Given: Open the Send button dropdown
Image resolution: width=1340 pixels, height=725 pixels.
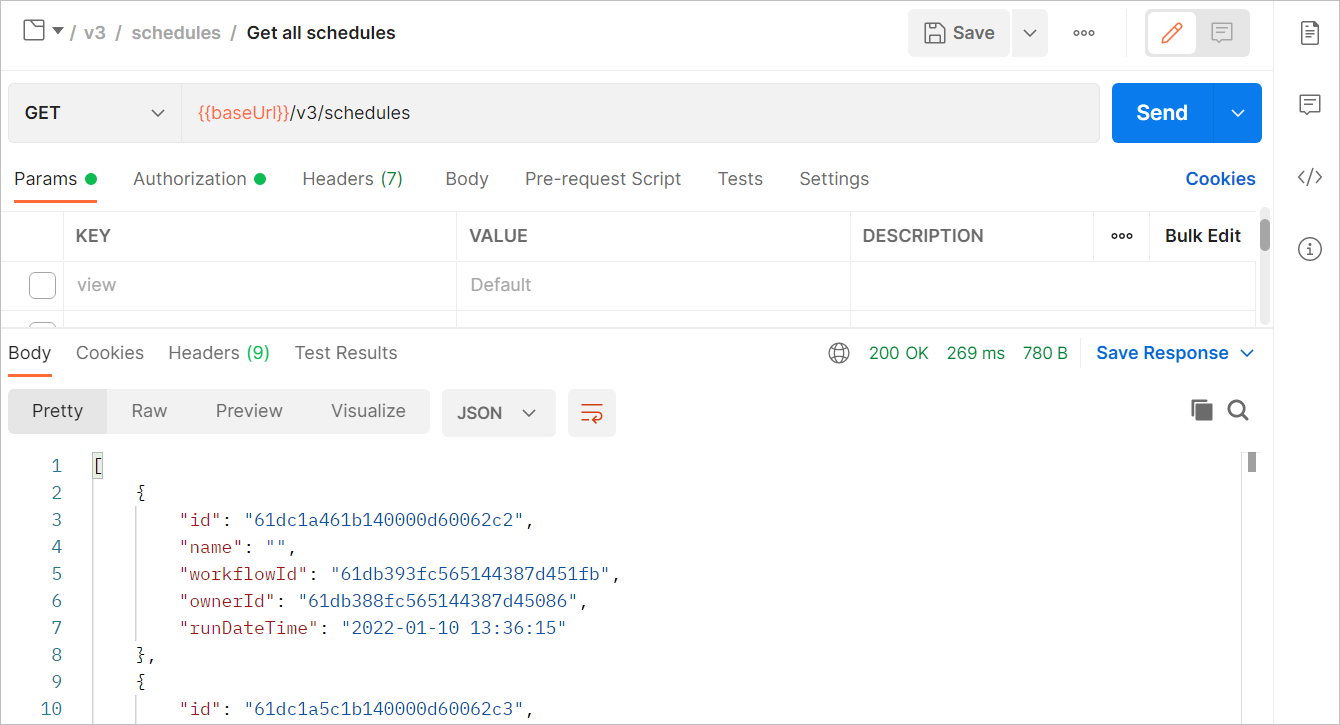Looking at the screenshot, I should (x=1237, y=113).
